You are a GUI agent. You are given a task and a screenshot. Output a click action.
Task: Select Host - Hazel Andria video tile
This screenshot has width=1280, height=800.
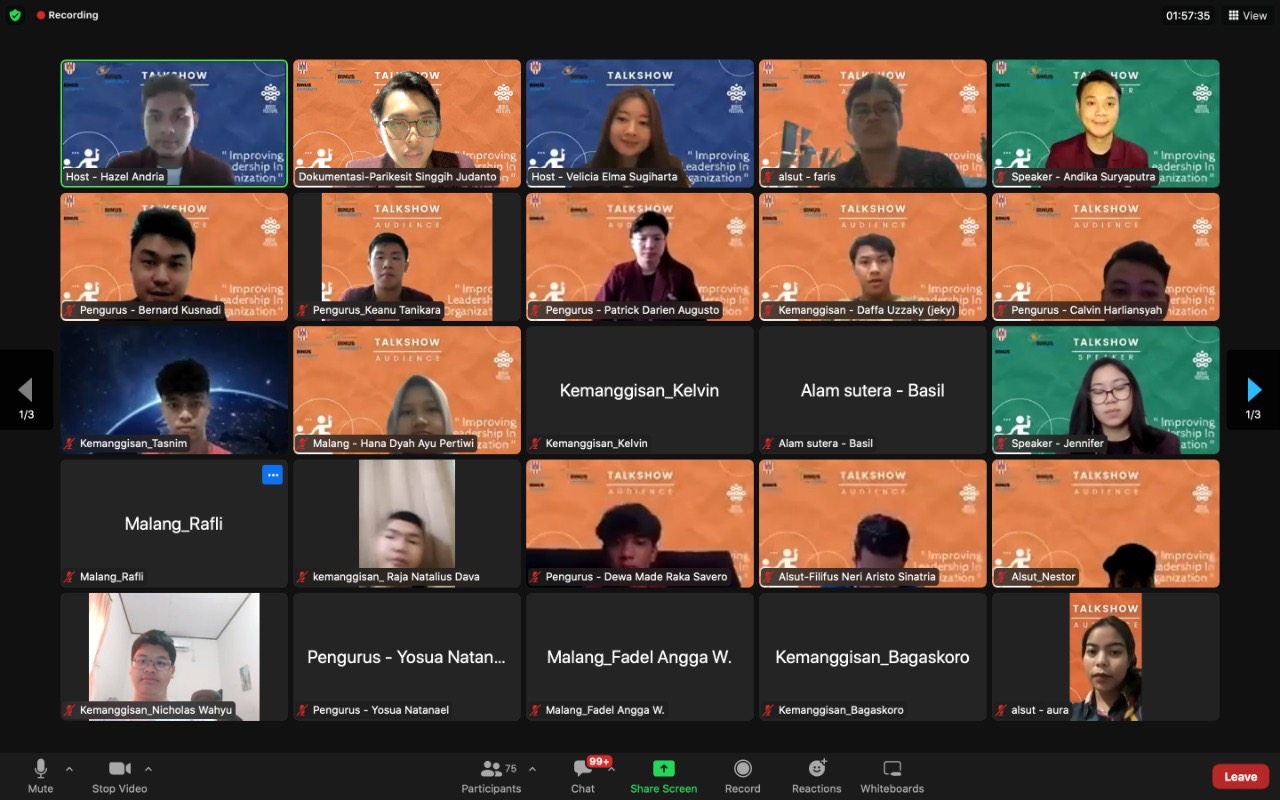[174, 123]
